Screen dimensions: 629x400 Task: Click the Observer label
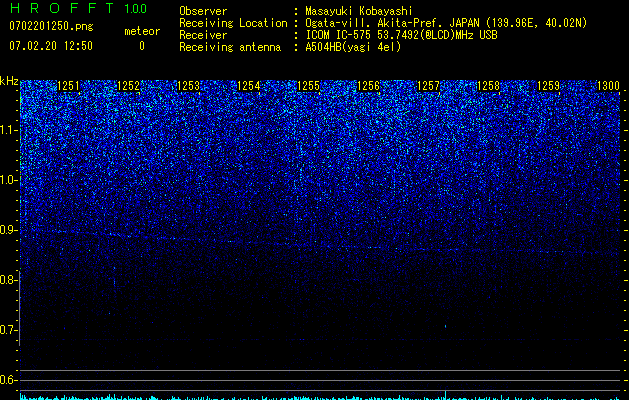(203, 11)
